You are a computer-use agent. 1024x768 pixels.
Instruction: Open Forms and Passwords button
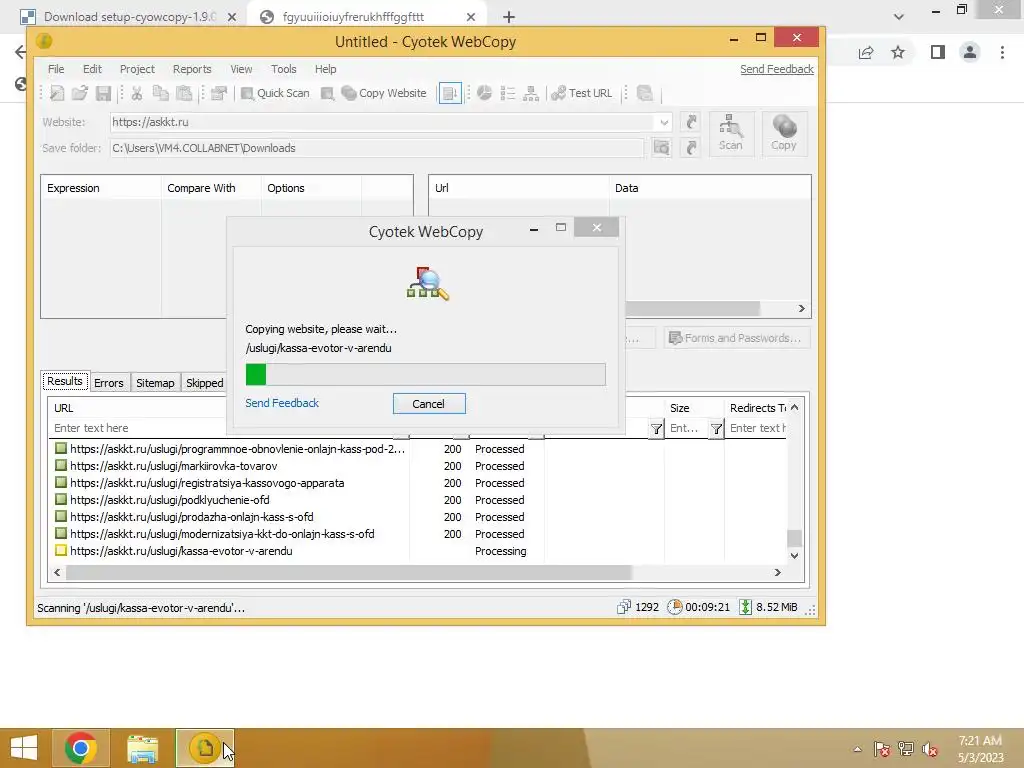pos(737,338)
